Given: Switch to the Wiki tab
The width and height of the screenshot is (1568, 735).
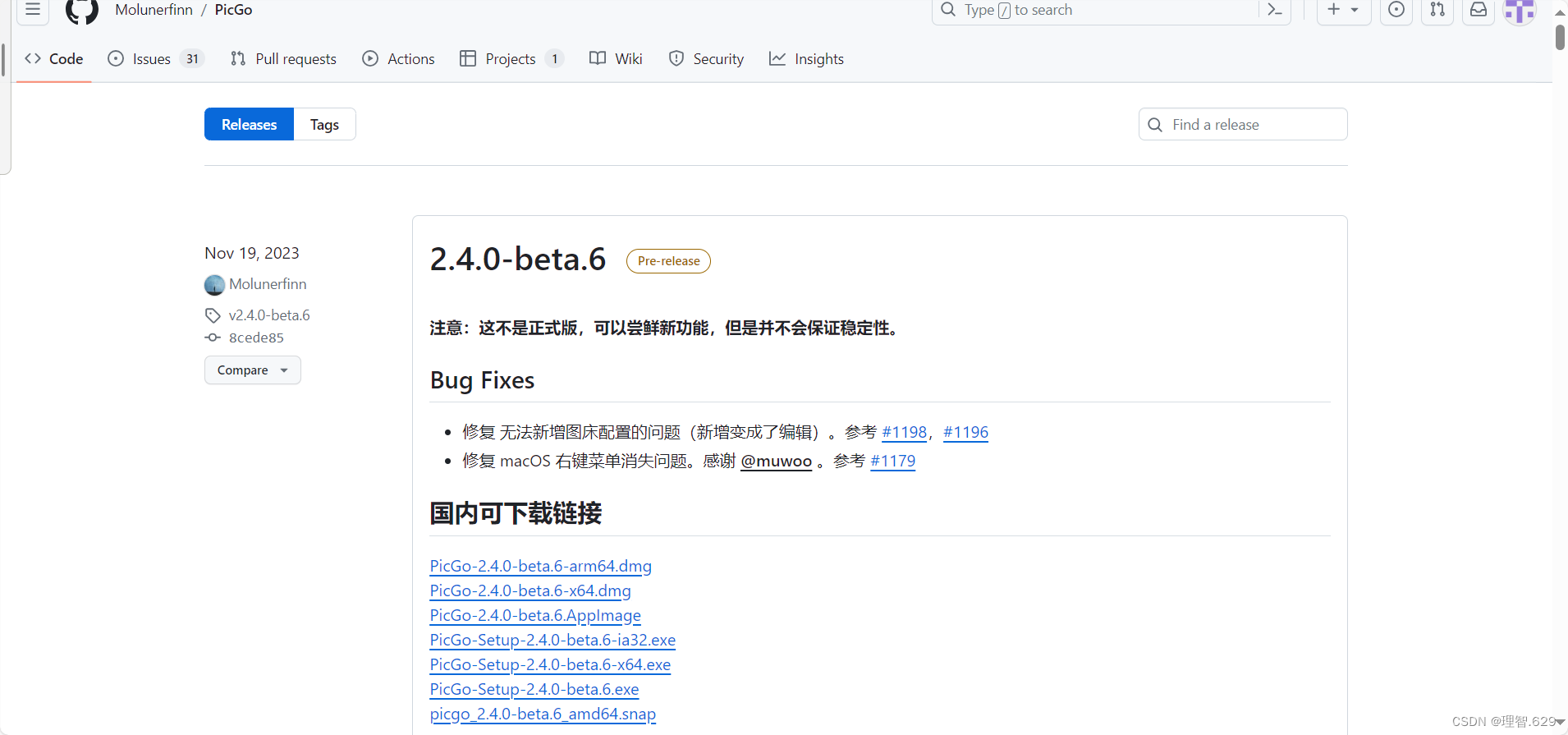Looking at the screenshot, I should pyautogui.click(x=617, y=58).
